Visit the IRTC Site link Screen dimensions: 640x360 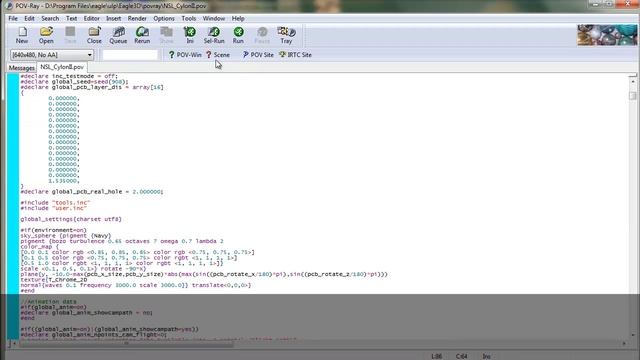295,55
